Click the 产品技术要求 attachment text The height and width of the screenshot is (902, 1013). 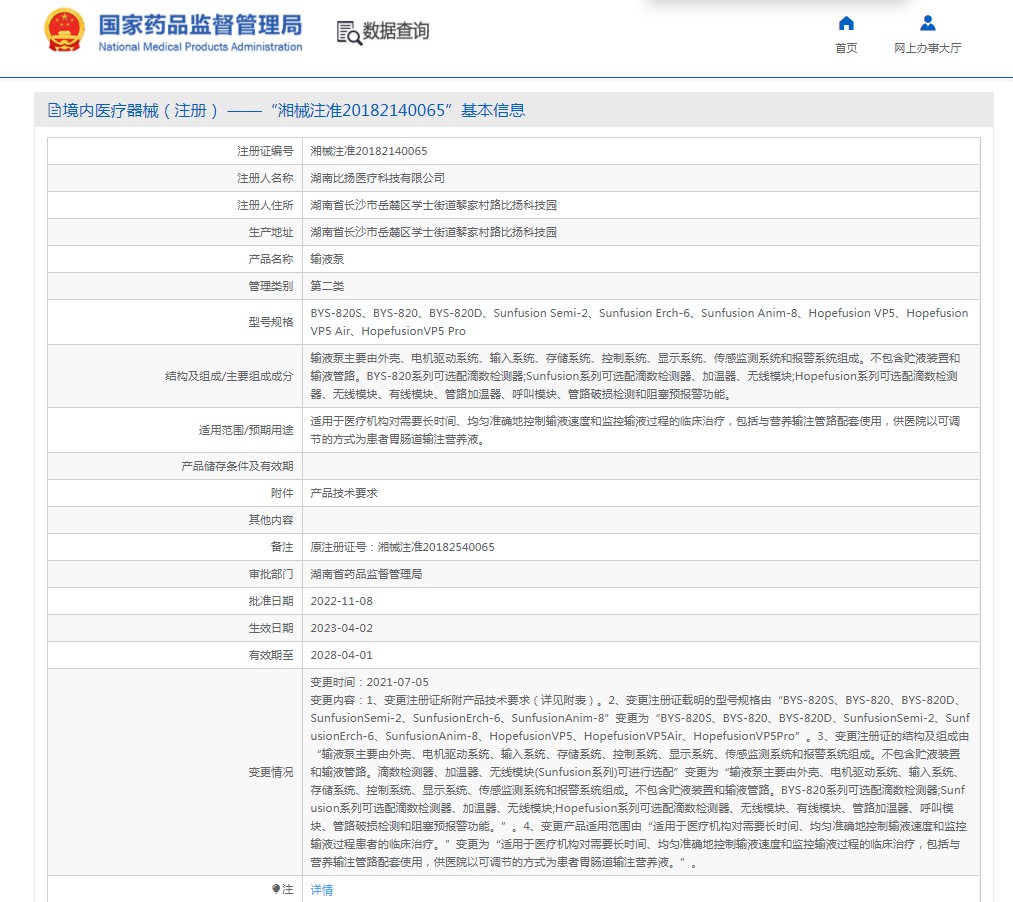pos(344,493)
